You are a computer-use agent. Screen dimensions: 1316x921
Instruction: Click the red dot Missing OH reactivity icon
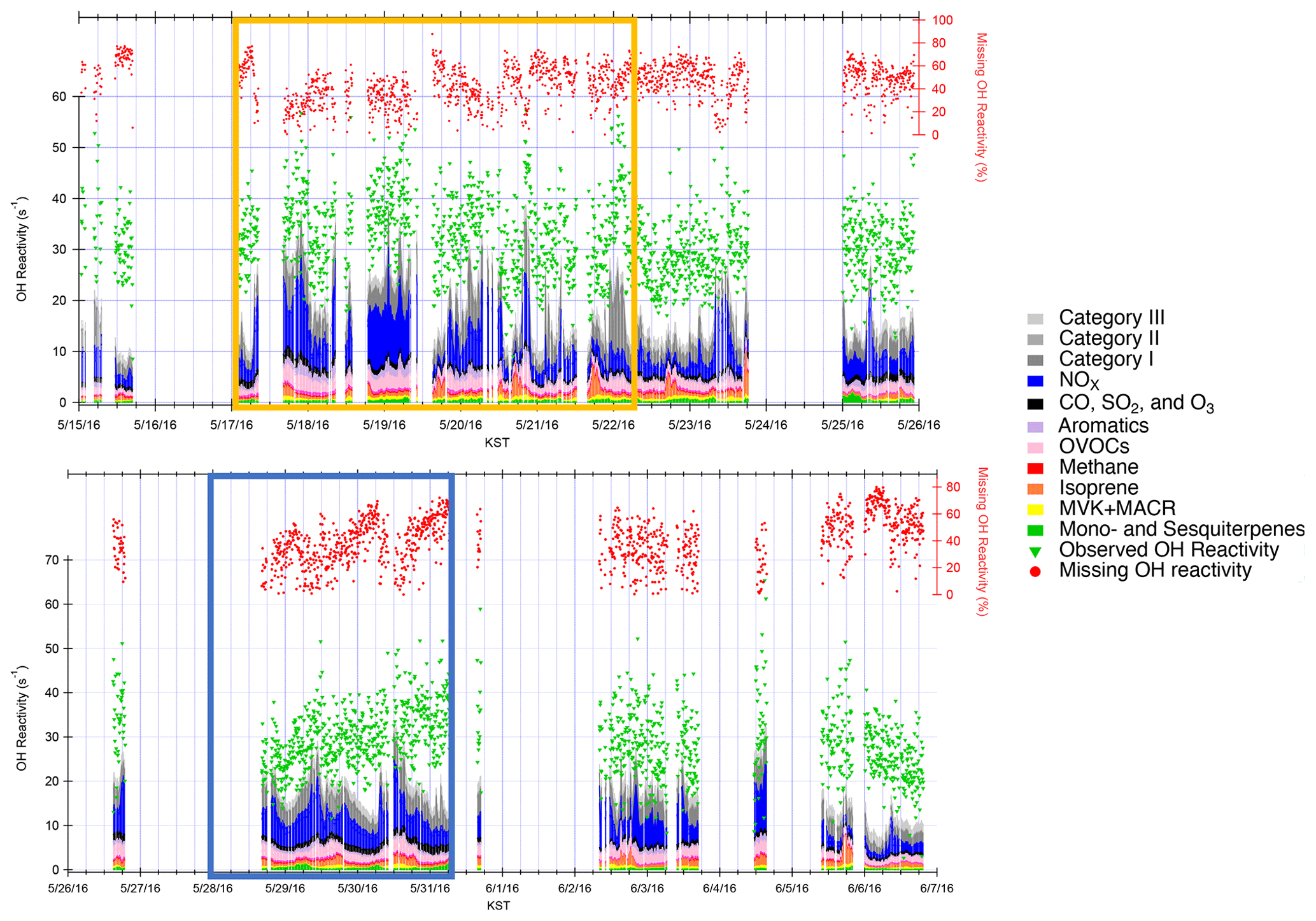[1035, 572]
